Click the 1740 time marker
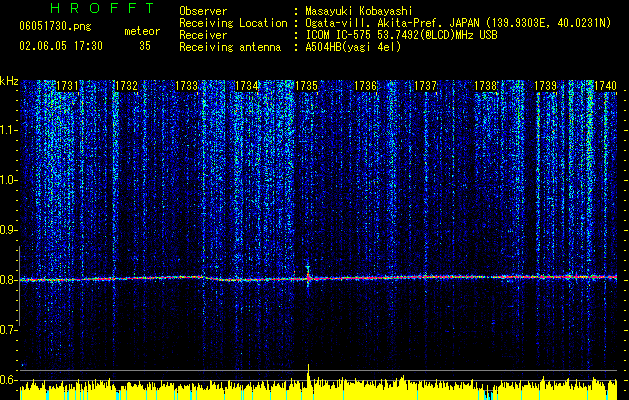Viewport: 629px width, 400px height. coord(605,86)
